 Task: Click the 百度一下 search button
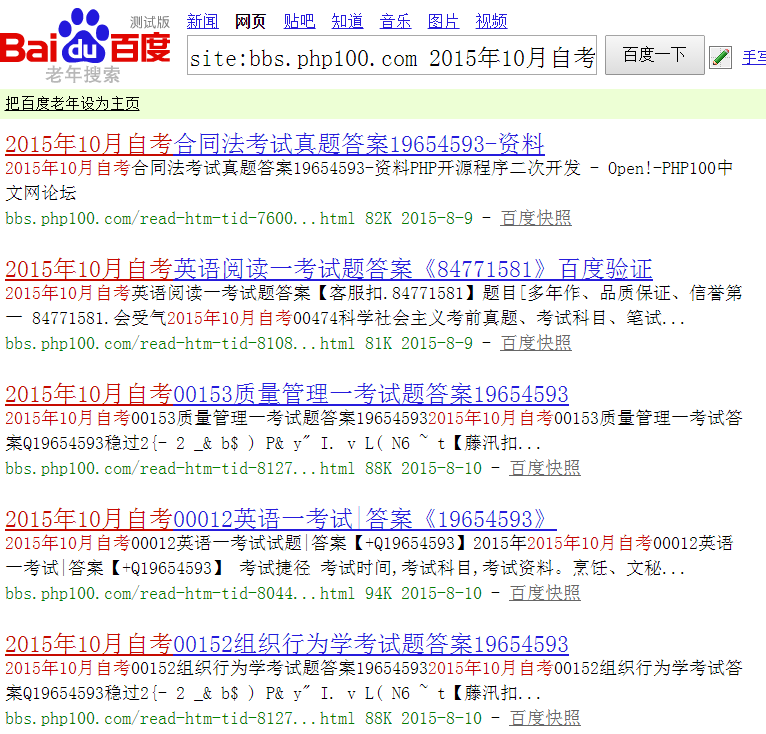[655, 55]
